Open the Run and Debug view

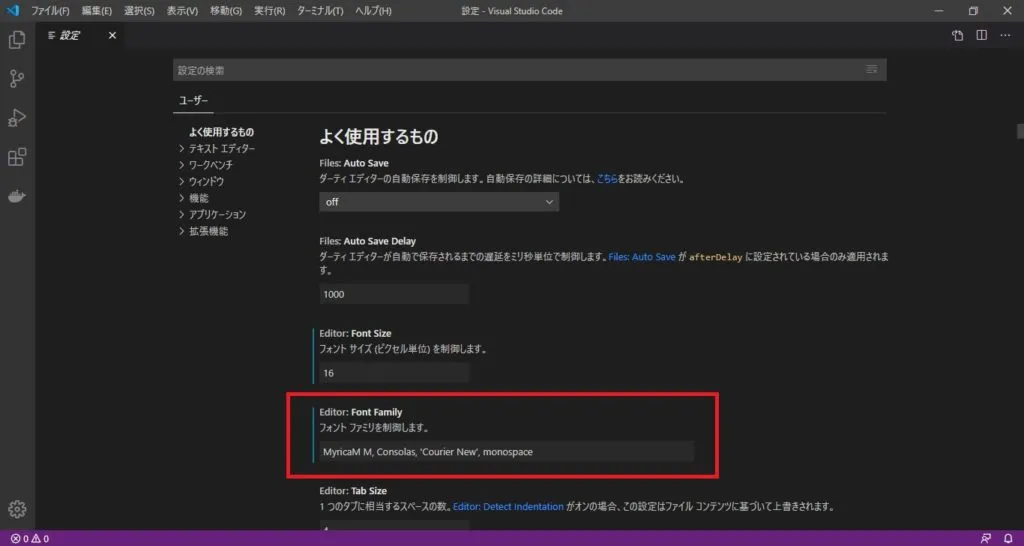(17, 118)
